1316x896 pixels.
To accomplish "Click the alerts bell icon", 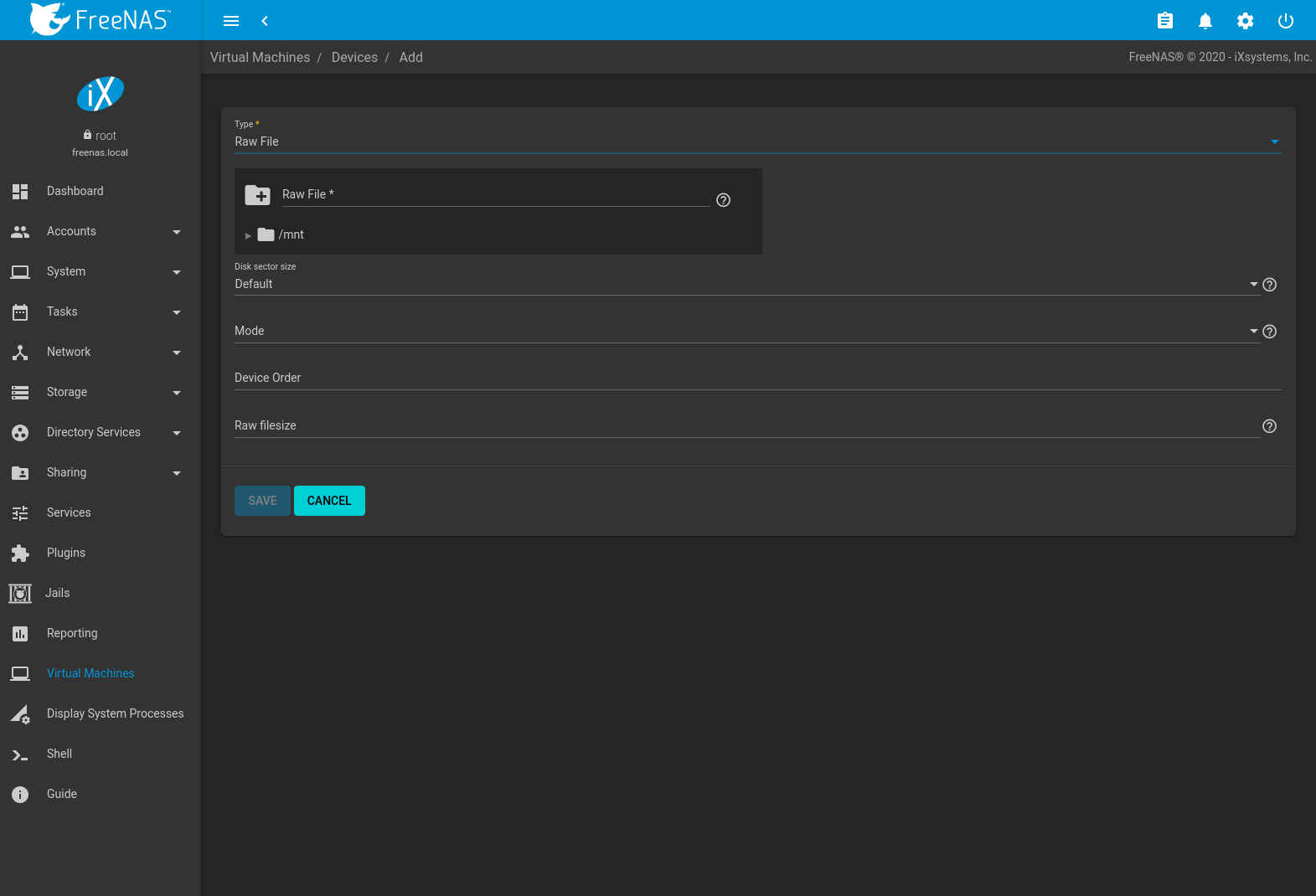I will 1205,21.
